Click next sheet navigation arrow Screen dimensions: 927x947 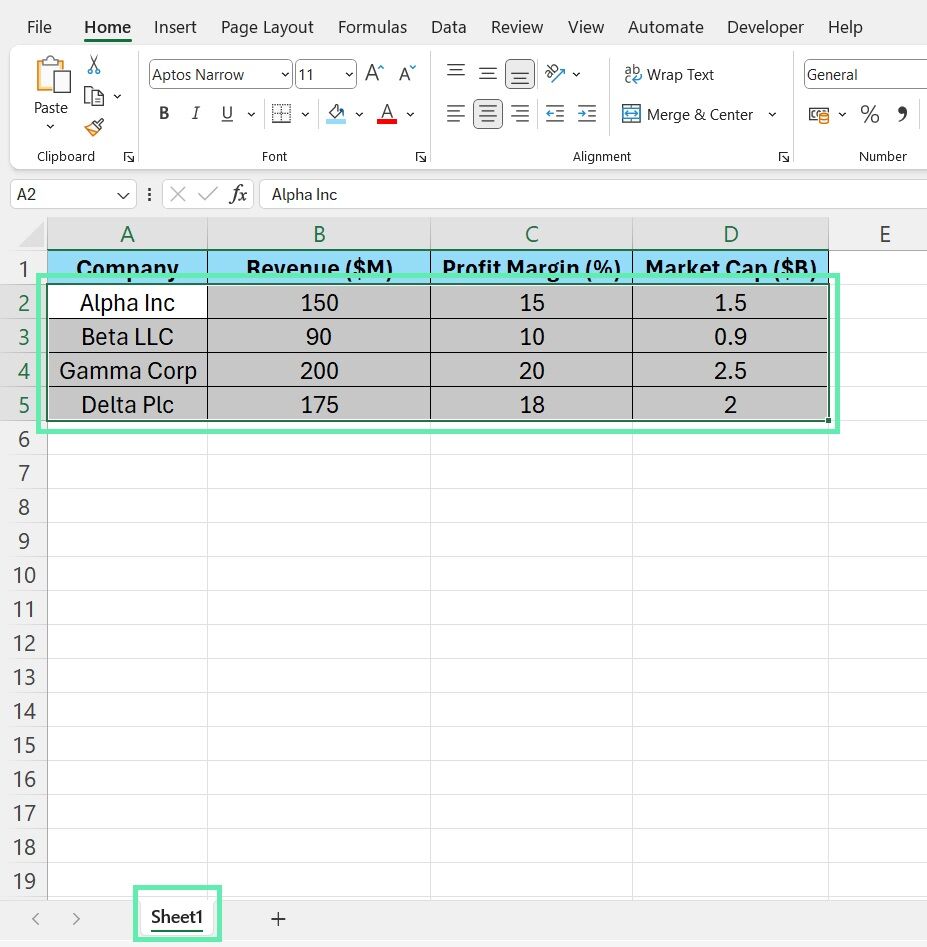tap(76, 919)
